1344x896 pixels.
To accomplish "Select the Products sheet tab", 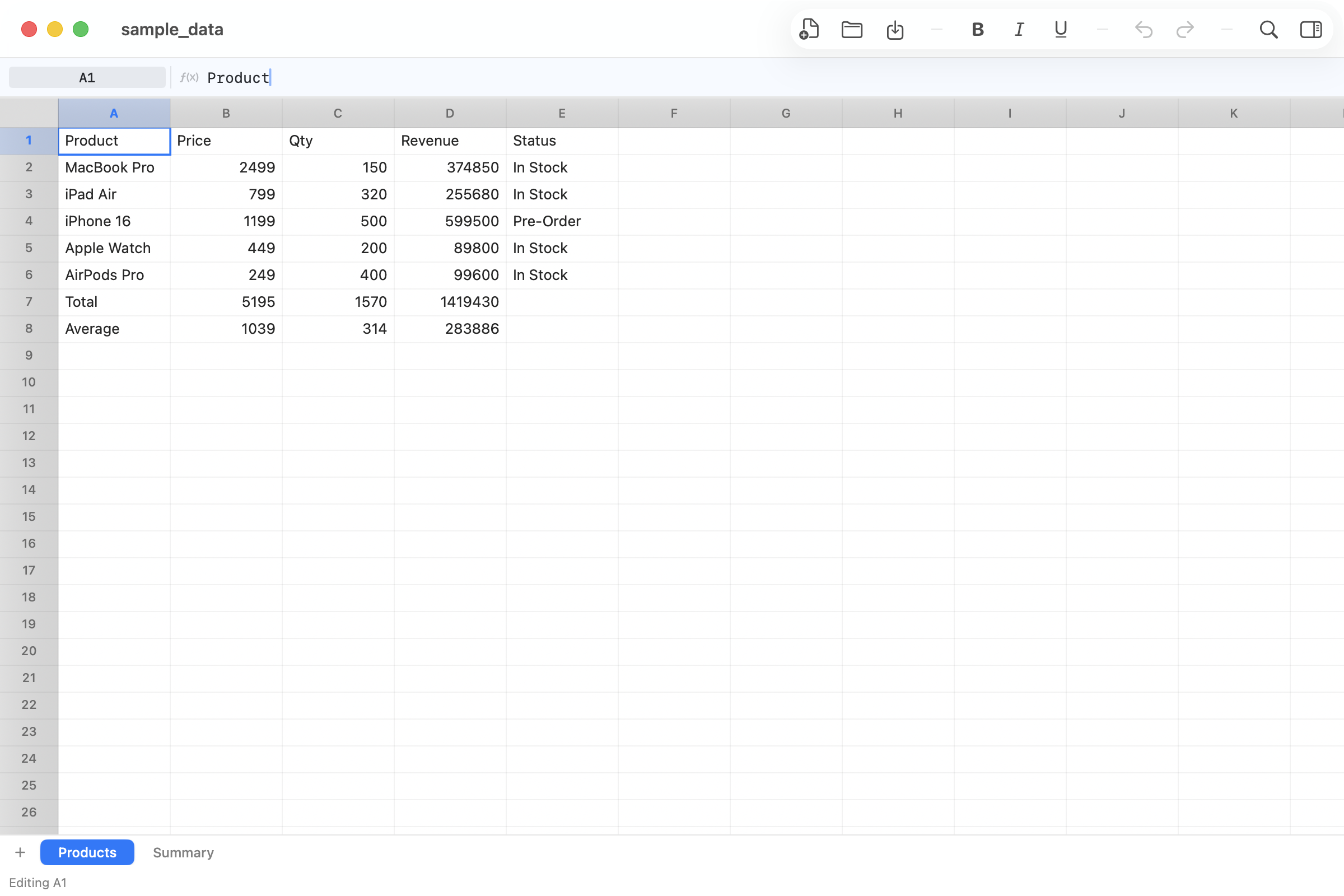I will (87, 852).
